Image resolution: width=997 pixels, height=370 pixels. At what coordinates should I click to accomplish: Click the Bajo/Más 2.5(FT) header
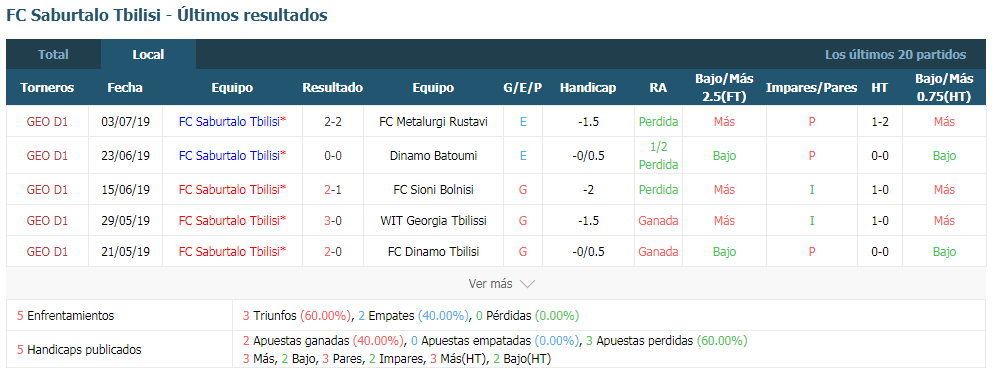tap(724, 88)
